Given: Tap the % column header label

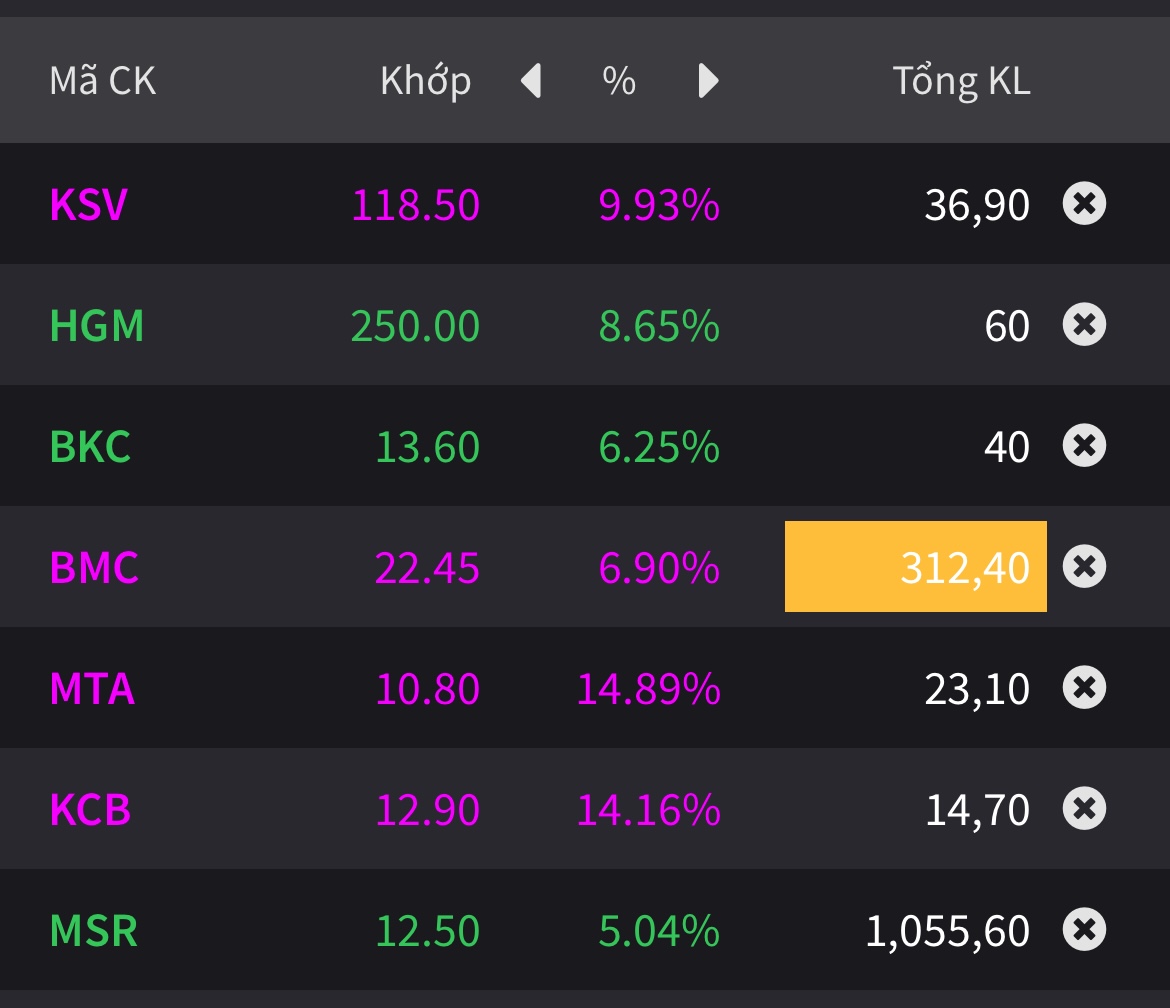Looking at the screenshot, I should tap(619, 81).
